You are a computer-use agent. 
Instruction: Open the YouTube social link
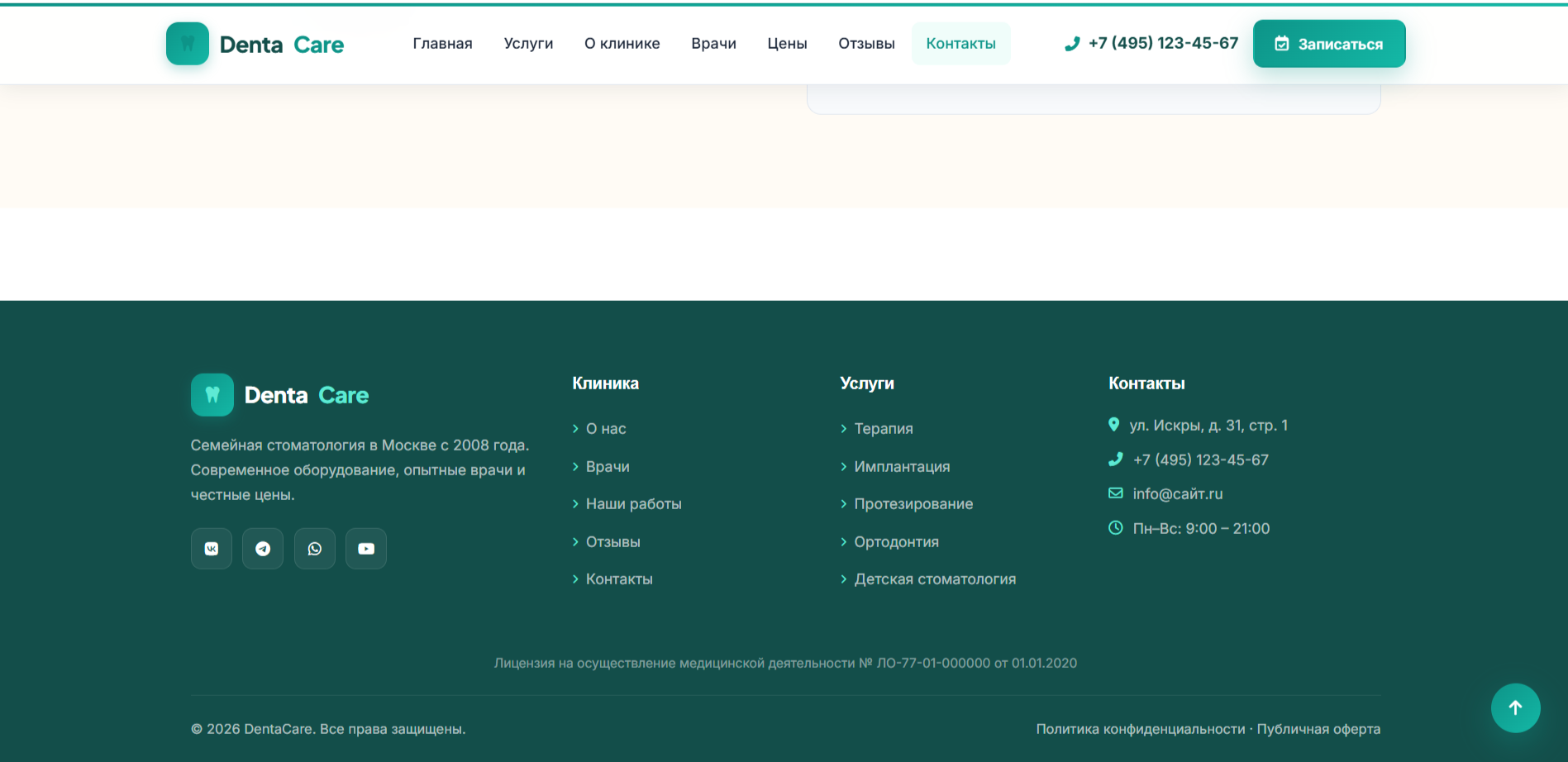(366, 549)
